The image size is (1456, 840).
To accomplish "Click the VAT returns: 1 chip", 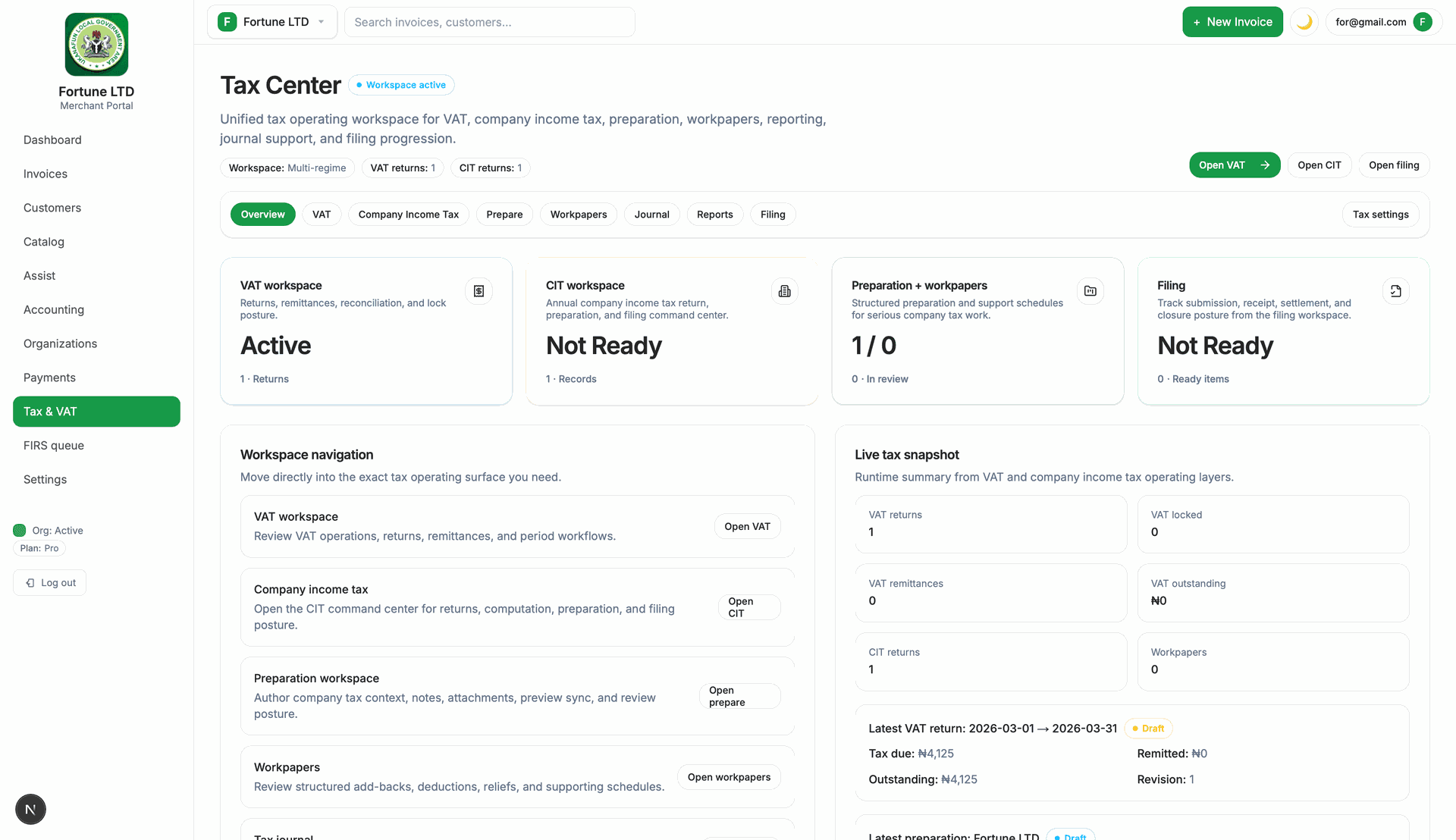I will (403, 168).
